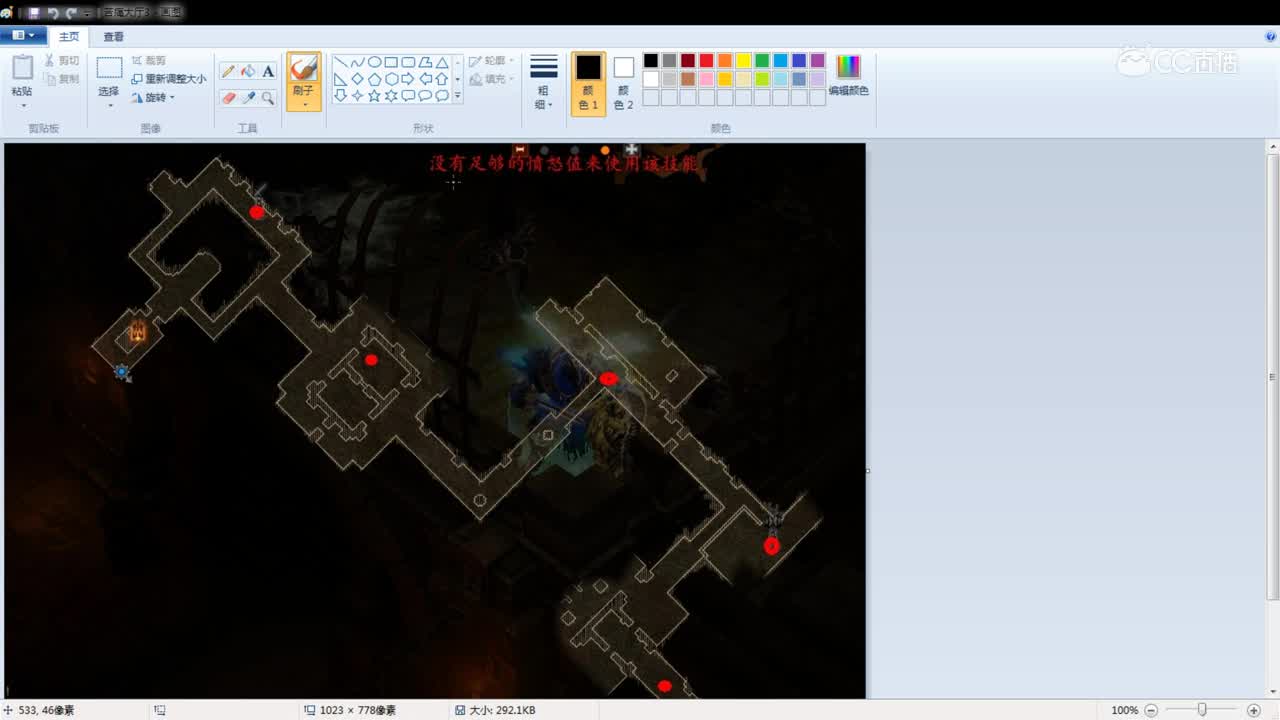Expand the shapes gallery with More arrow
The width and height of the screenshot is (1280, 720).
click(x=458, y=96)
